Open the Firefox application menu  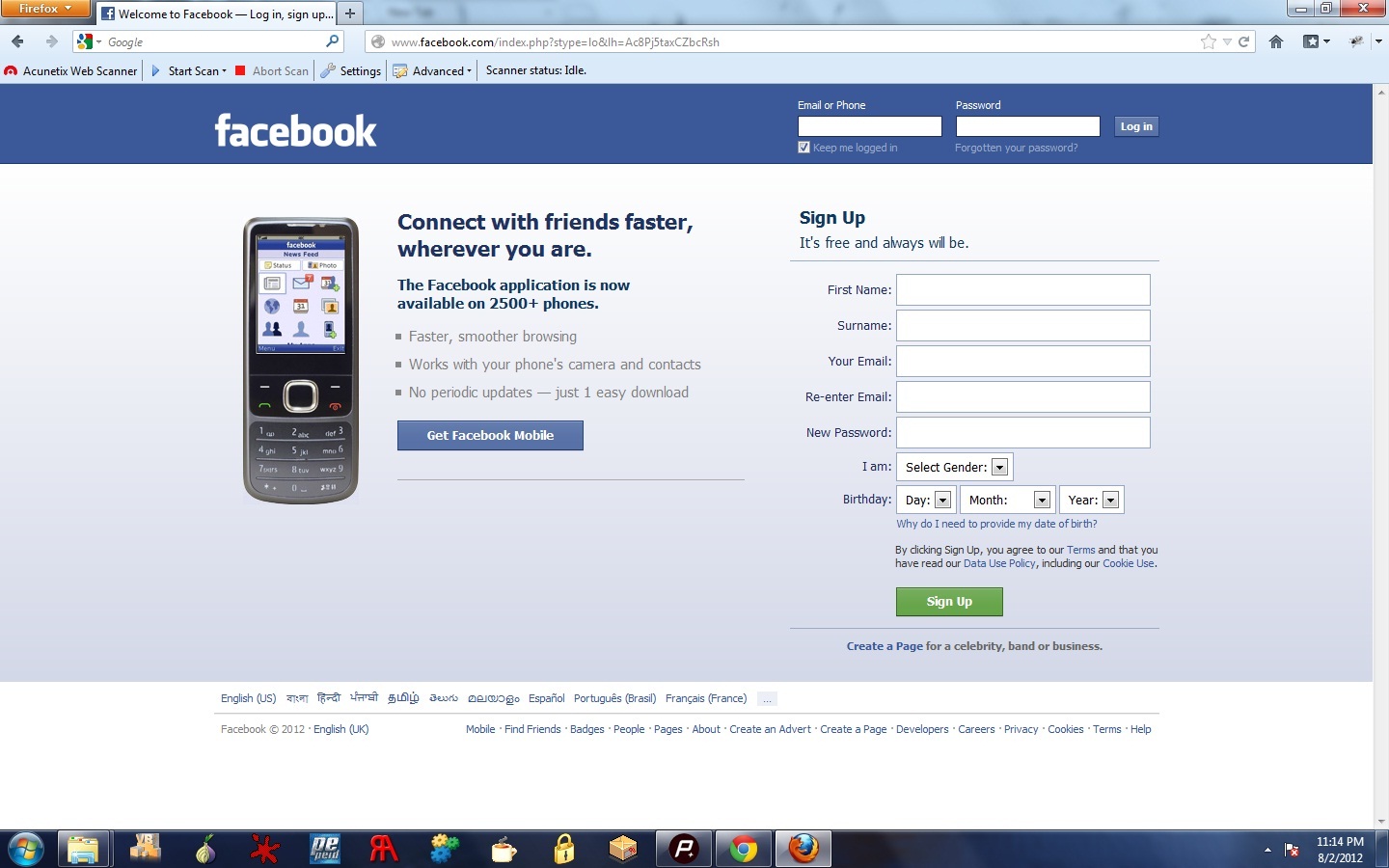45,9
